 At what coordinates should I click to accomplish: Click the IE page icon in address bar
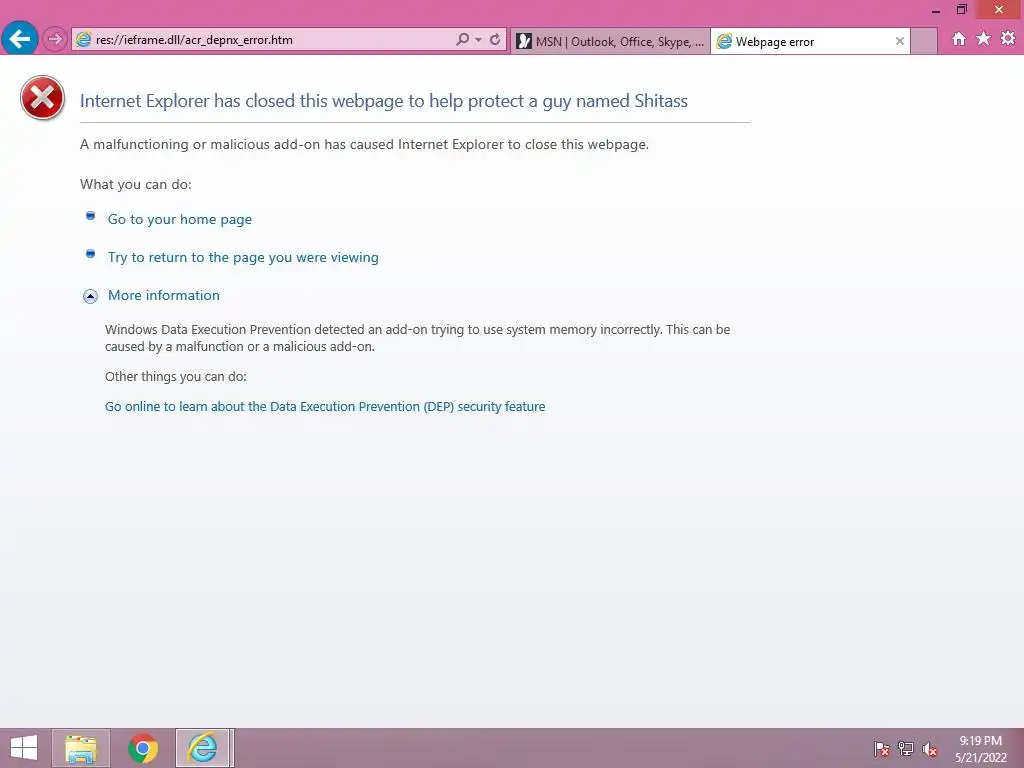pyautogui.click(x=84, y=39)
